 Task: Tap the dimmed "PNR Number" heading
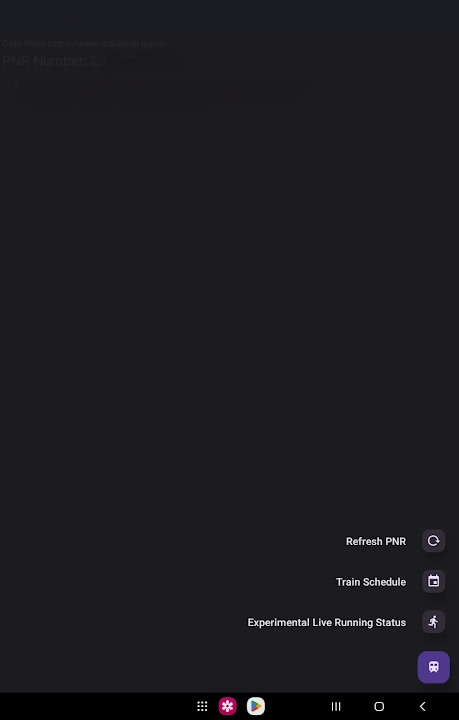tap(46, 61)
